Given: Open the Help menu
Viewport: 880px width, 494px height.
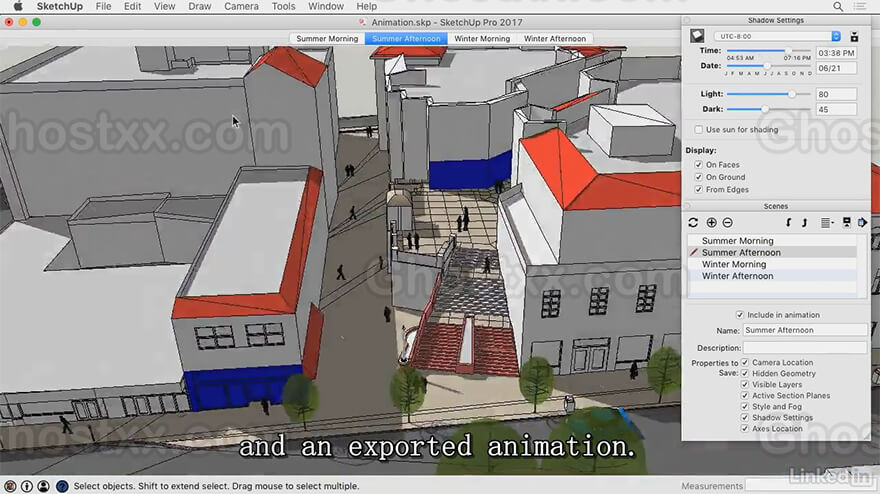Looking at the screenshot, I should coord(366,6).
